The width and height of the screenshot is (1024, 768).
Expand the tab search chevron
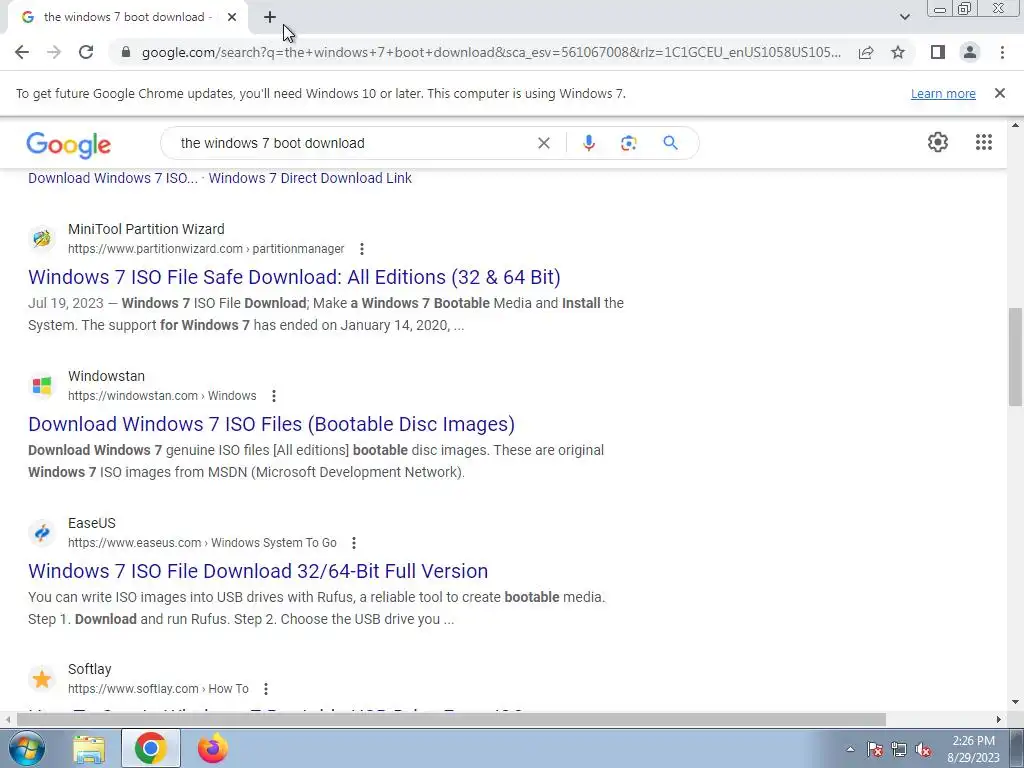pyautogui.click(x=904, y=17)
